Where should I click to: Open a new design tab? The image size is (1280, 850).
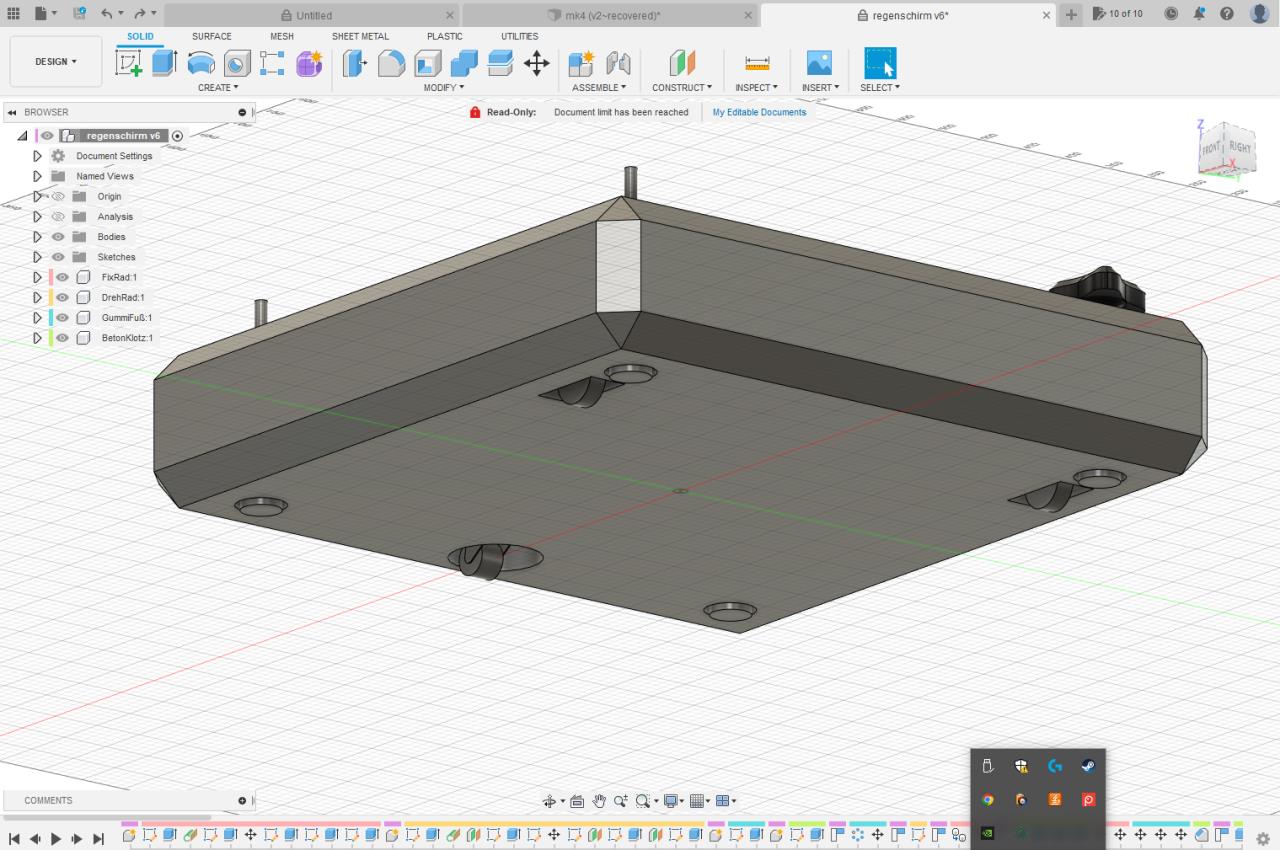click(x=1071, y=14)
